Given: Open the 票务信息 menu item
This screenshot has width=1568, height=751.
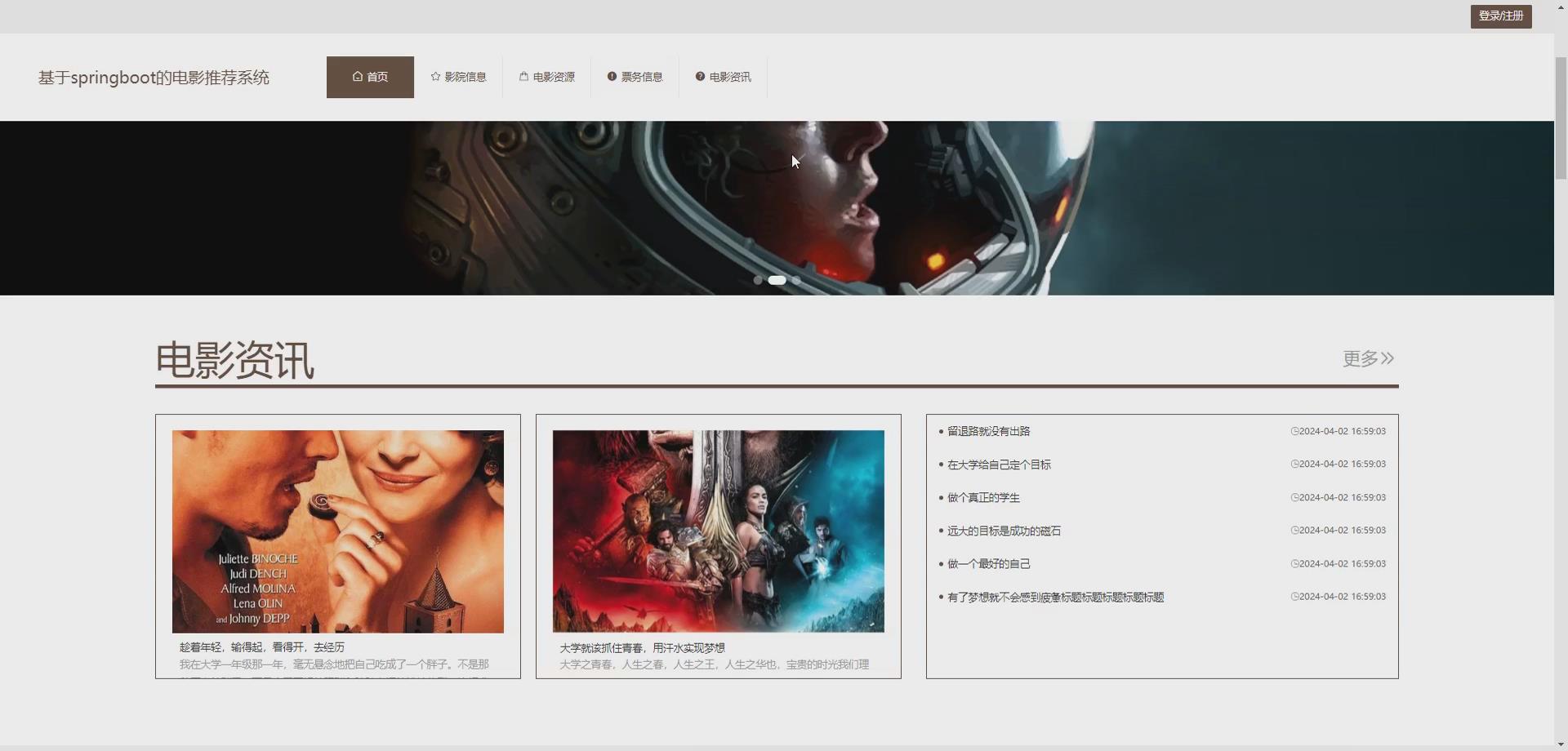Looking at the screenshot, I should 635,76.
